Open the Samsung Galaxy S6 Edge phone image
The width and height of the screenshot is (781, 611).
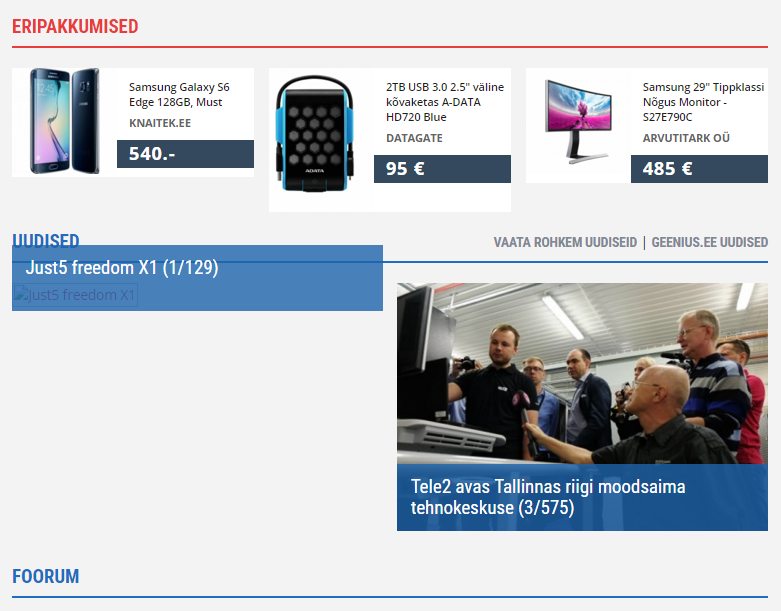[65, 122]
